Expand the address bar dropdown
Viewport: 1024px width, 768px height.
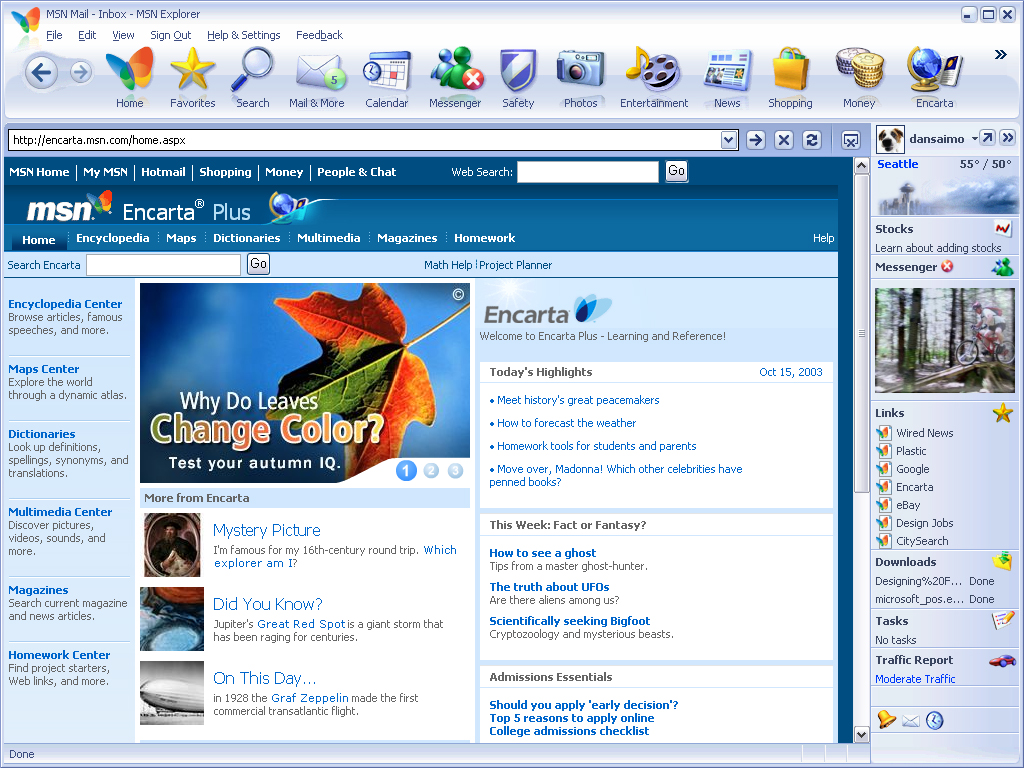729,140
